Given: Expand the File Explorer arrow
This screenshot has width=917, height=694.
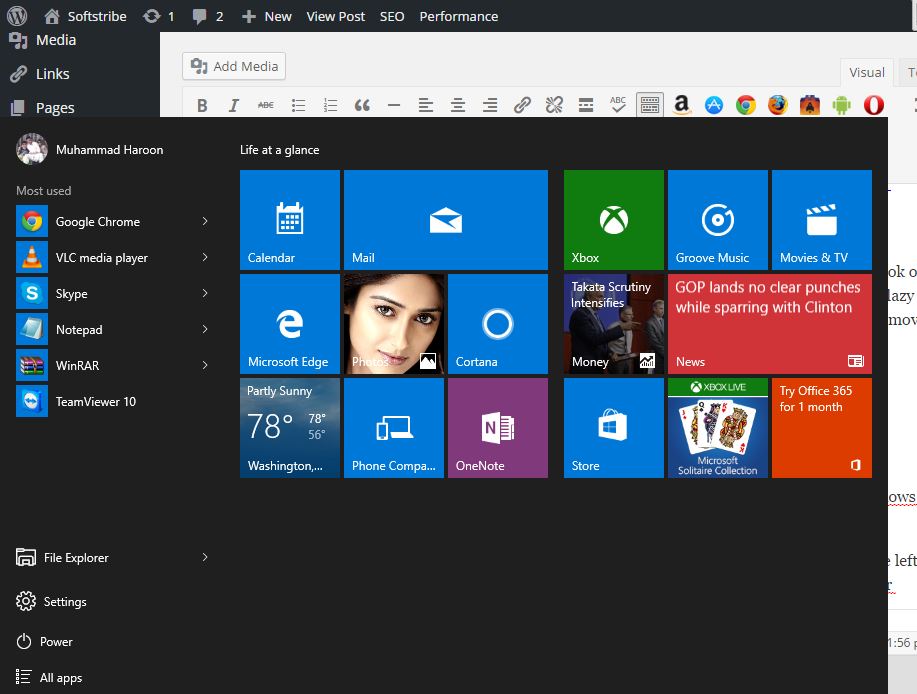Looking at the screenshot, I should click(205, 558).
